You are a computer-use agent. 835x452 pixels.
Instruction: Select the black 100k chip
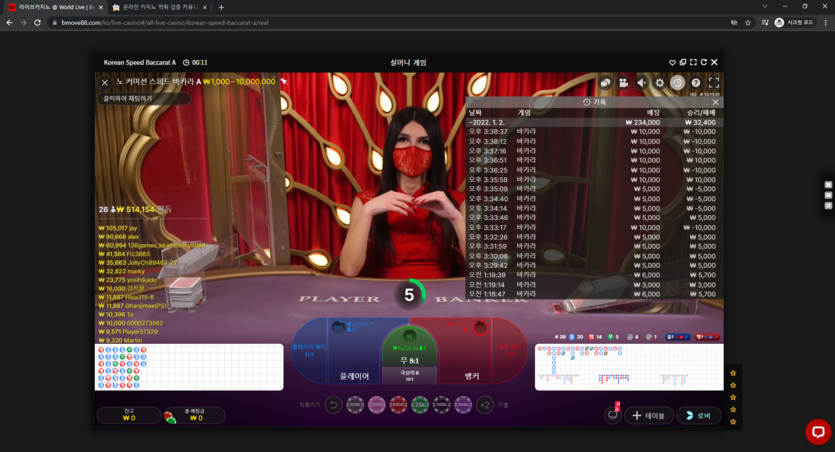441,405
